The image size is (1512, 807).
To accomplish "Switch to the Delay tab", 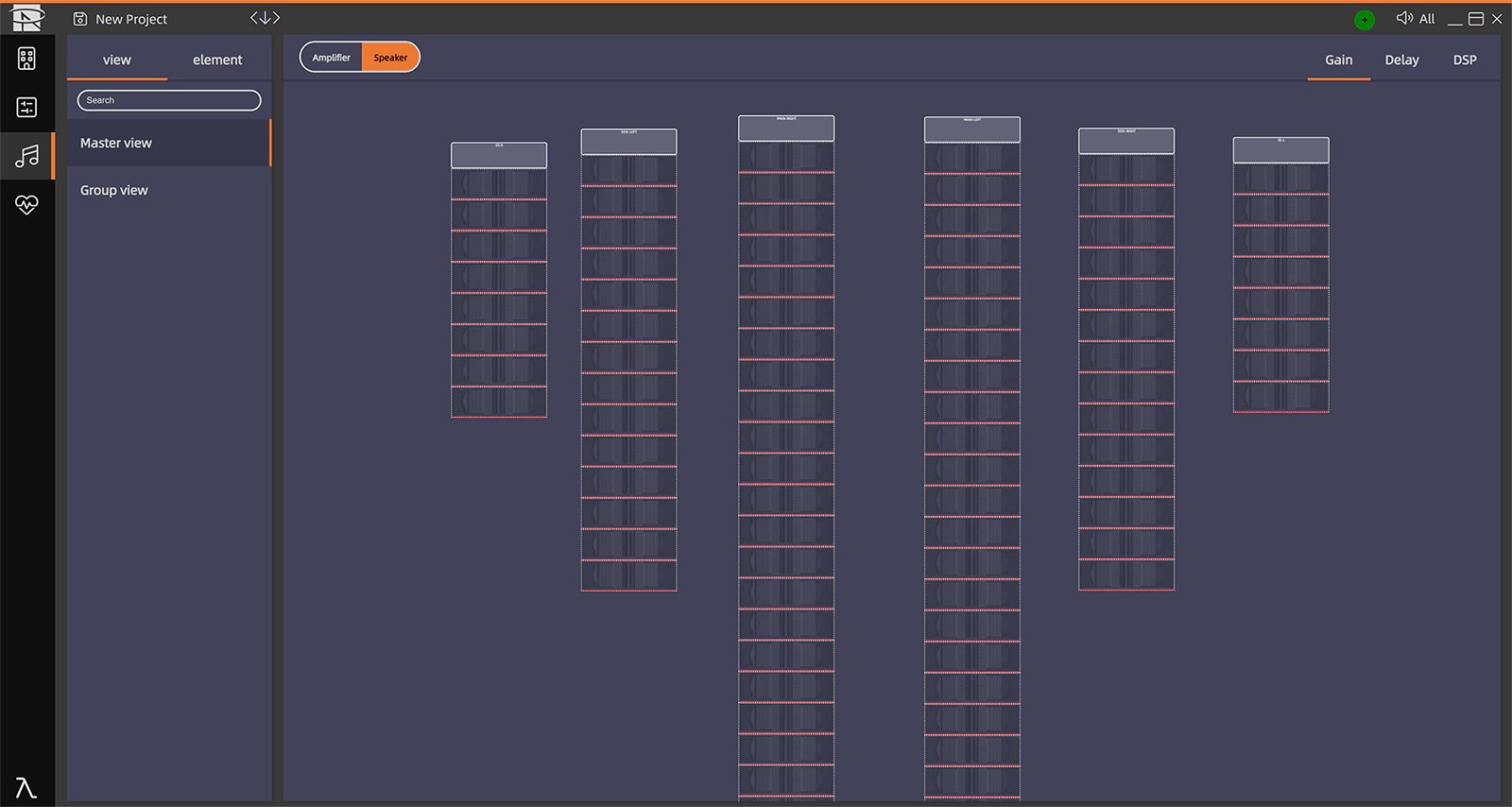I will 1401,60.
